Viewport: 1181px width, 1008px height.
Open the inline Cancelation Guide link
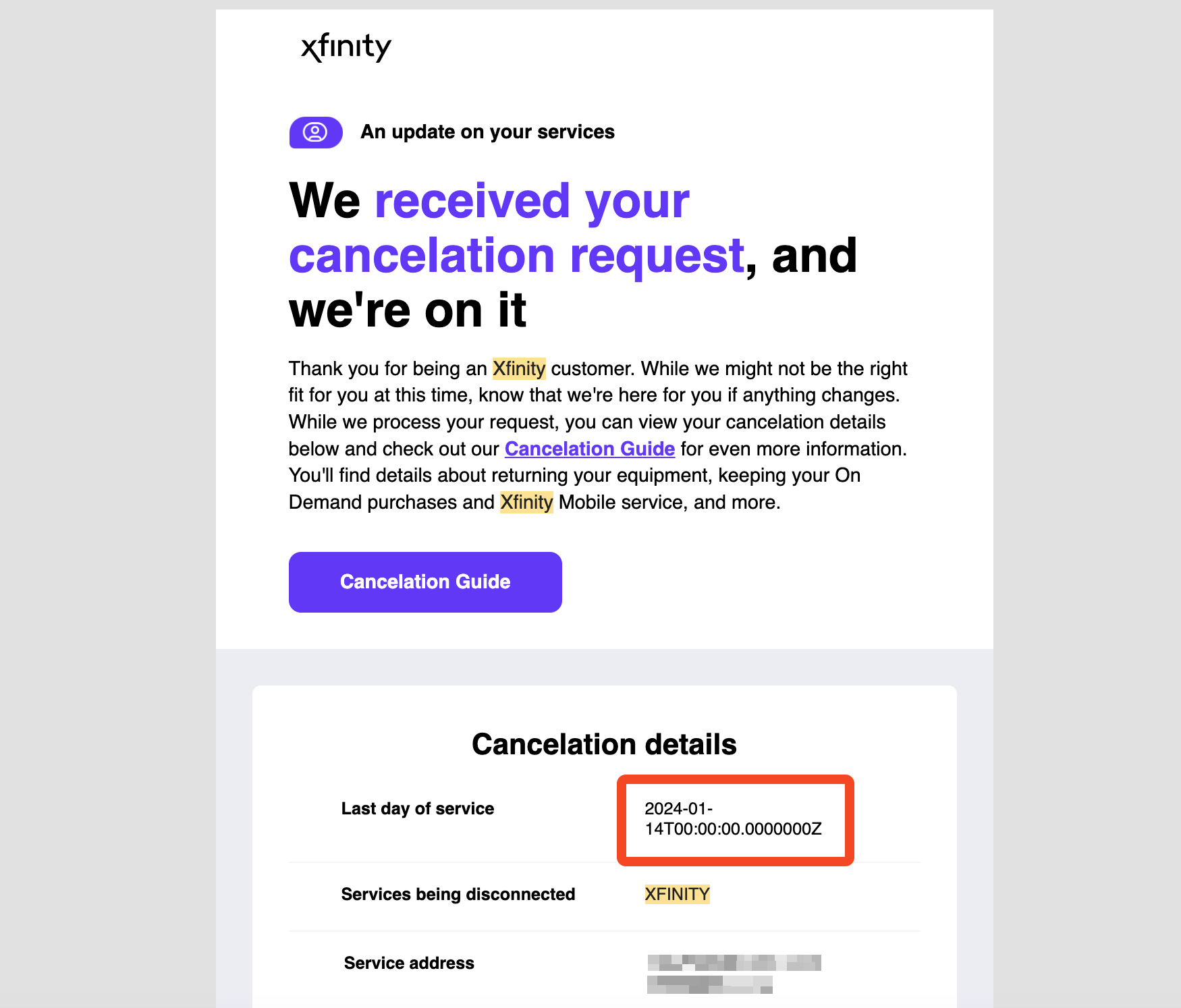click(x=589, y=449)
